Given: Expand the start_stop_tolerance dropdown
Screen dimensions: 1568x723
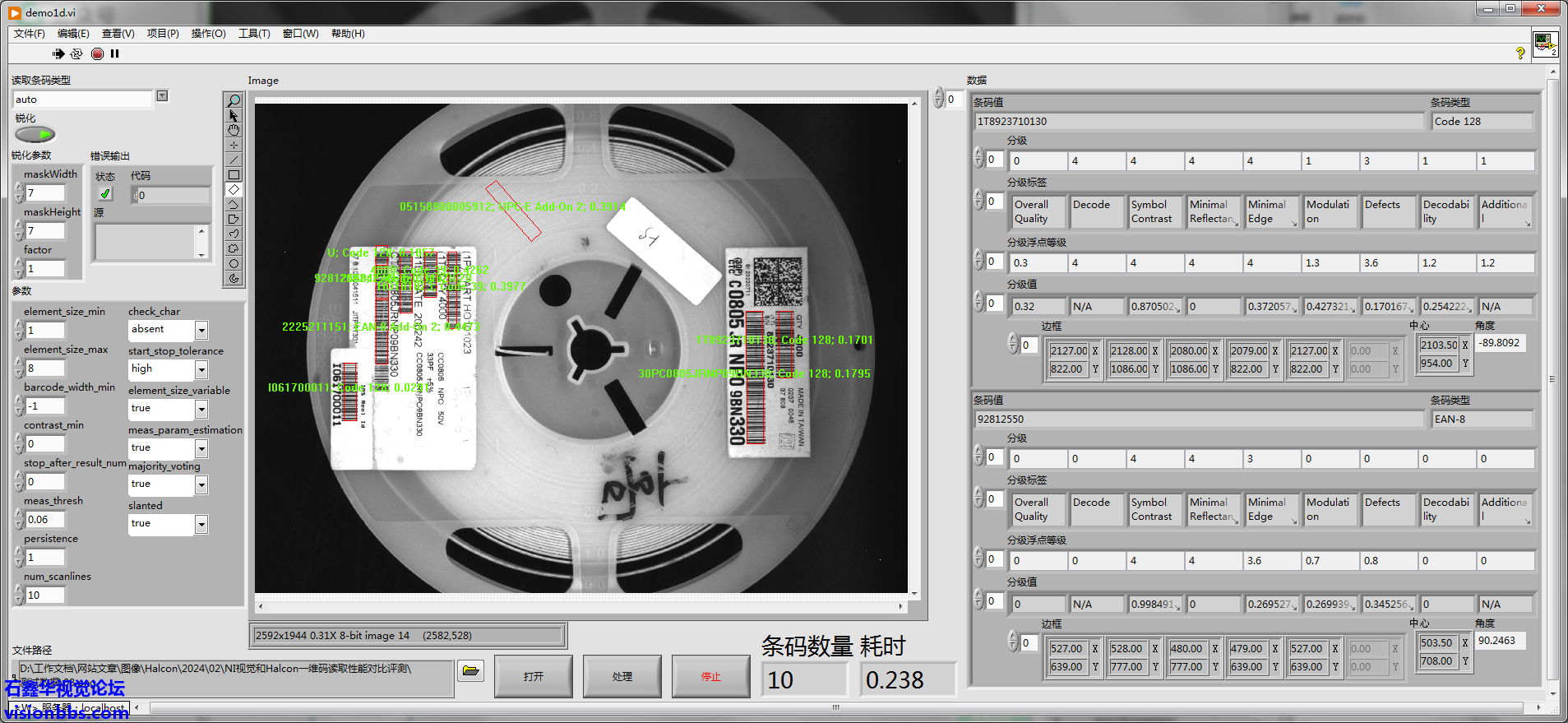Looking at the screenshot, I should point(201,369).
